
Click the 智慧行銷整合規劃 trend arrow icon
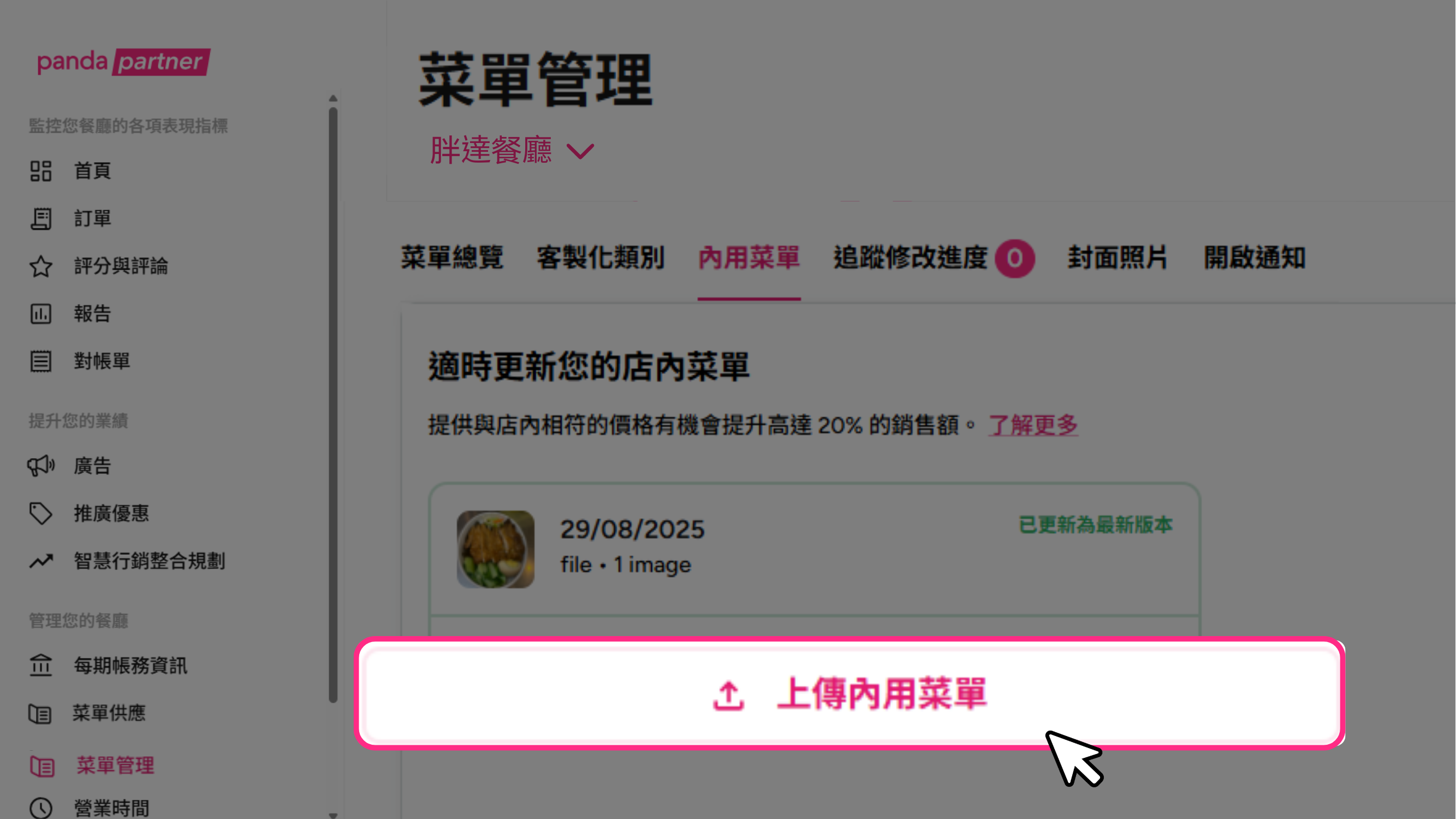coord(41,561)
